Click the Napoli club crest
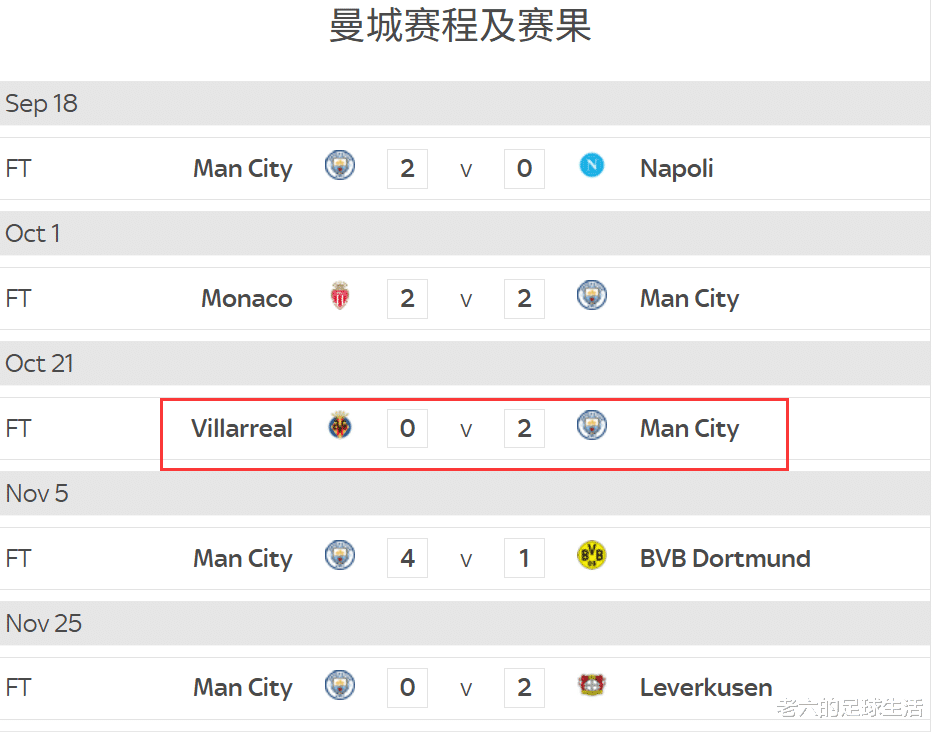This screenshot has height=732, width=934. 592,165
